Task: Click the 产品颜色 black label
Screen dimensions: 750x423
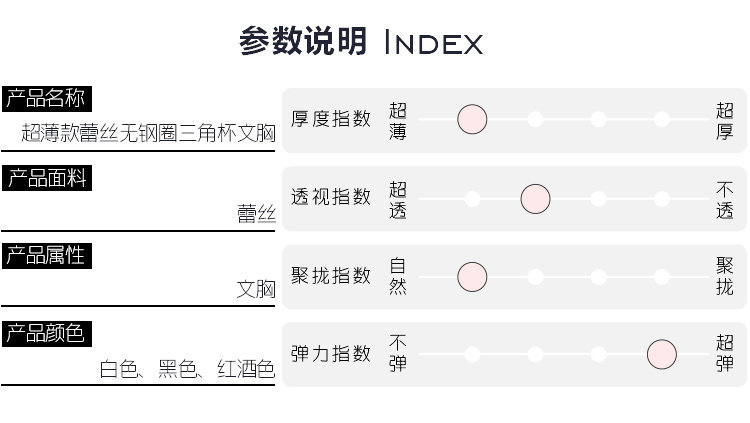Action: (x=47, y=333)
